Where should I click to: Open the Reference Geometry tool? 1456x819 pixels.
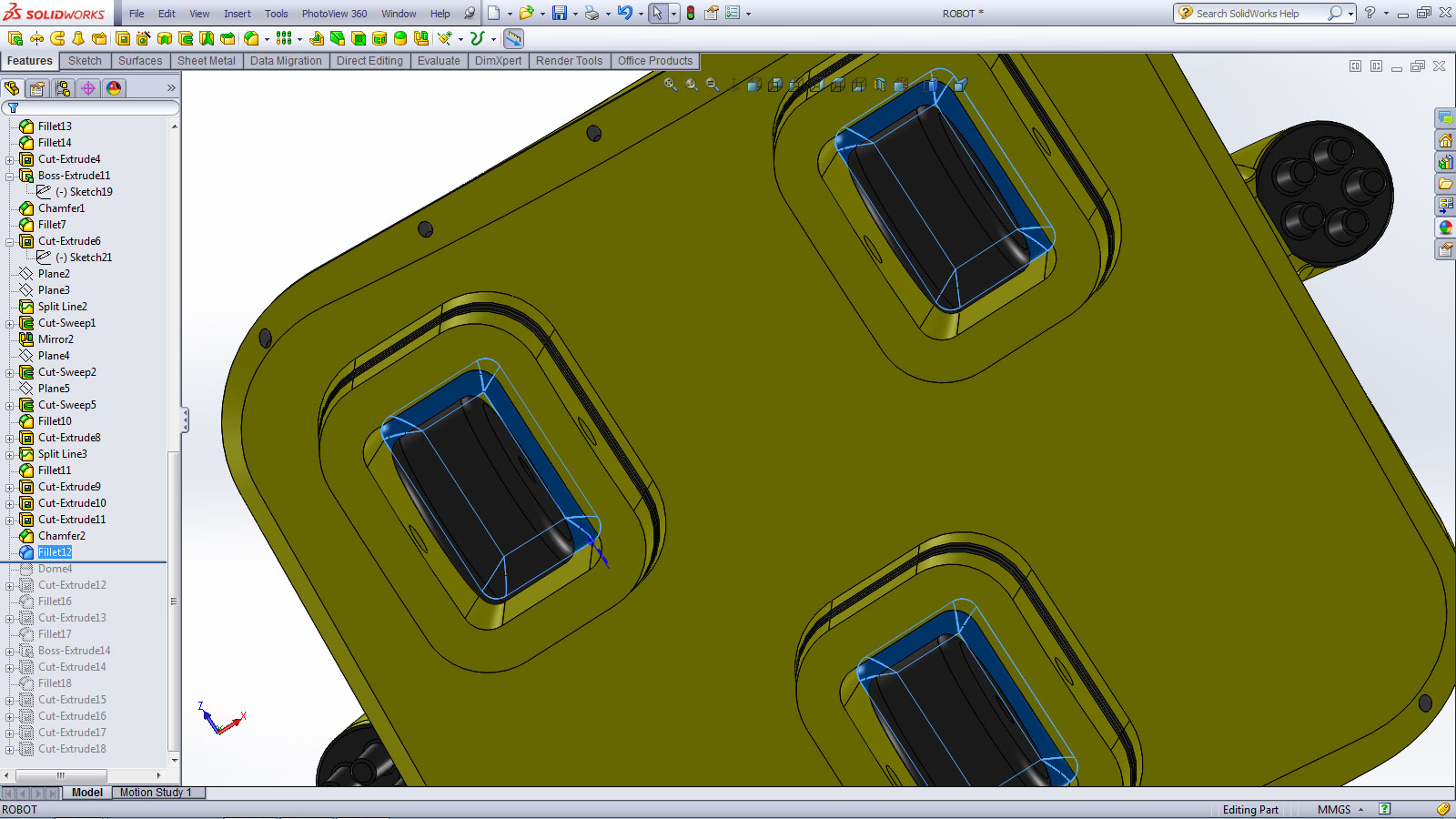[444, 38]
